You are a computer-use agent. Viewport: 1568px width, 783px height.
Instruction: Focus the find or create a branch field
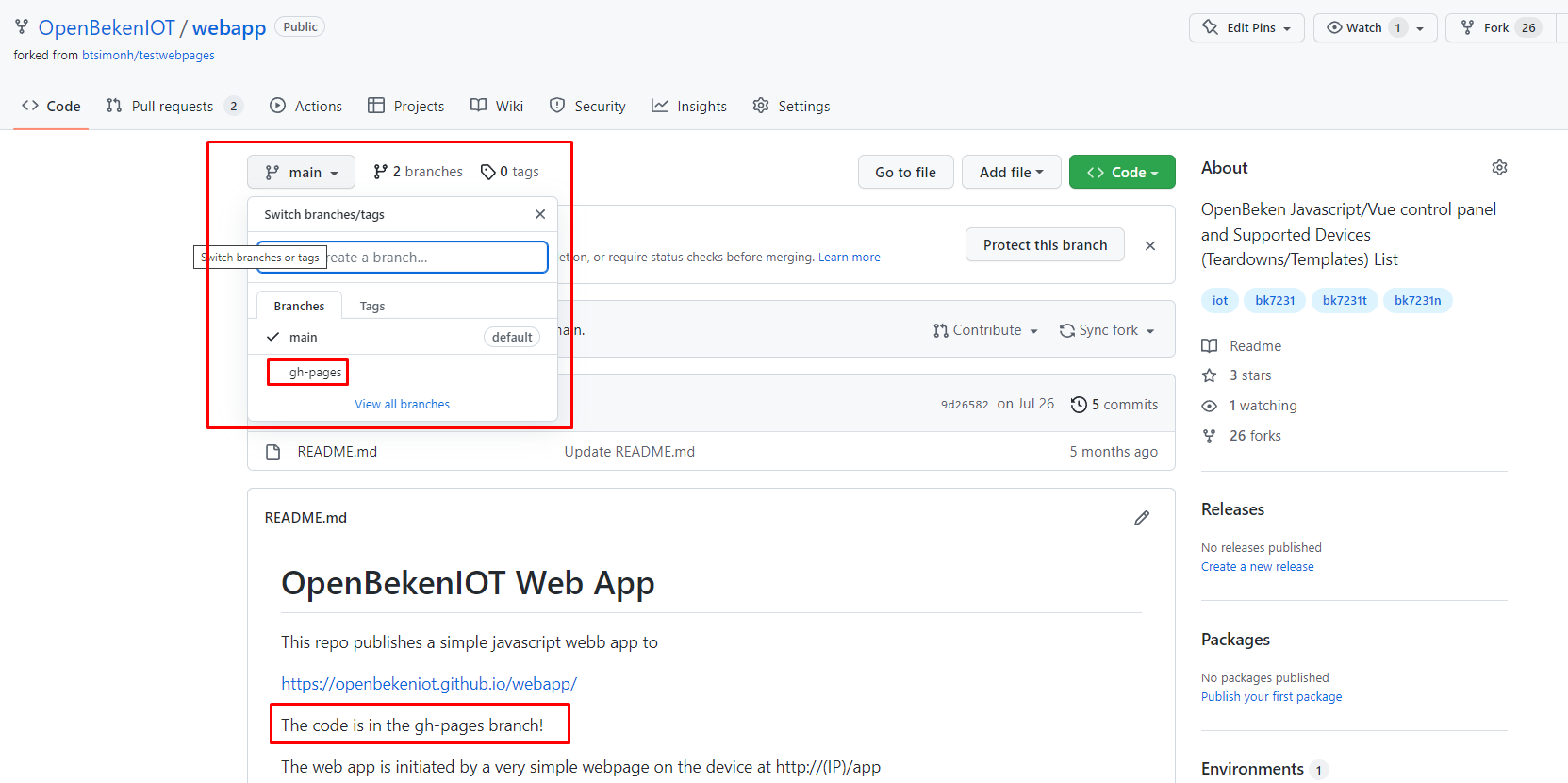(x=403, y=257)
